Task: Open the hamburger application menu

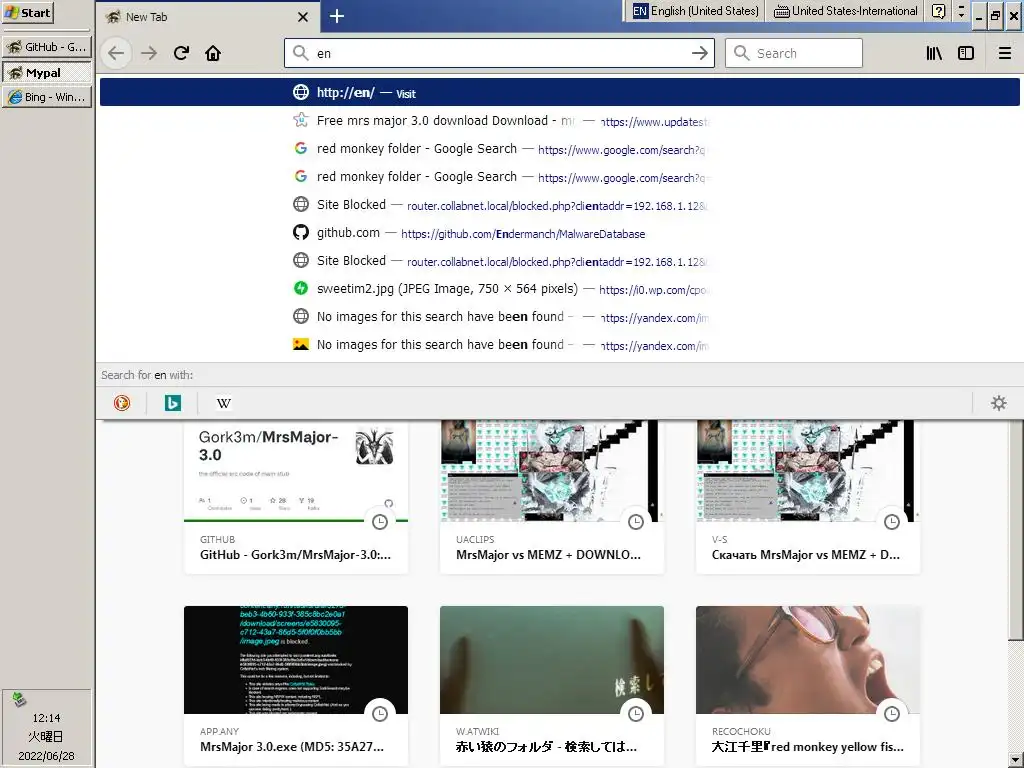Action: click(x=1004, y=53)
